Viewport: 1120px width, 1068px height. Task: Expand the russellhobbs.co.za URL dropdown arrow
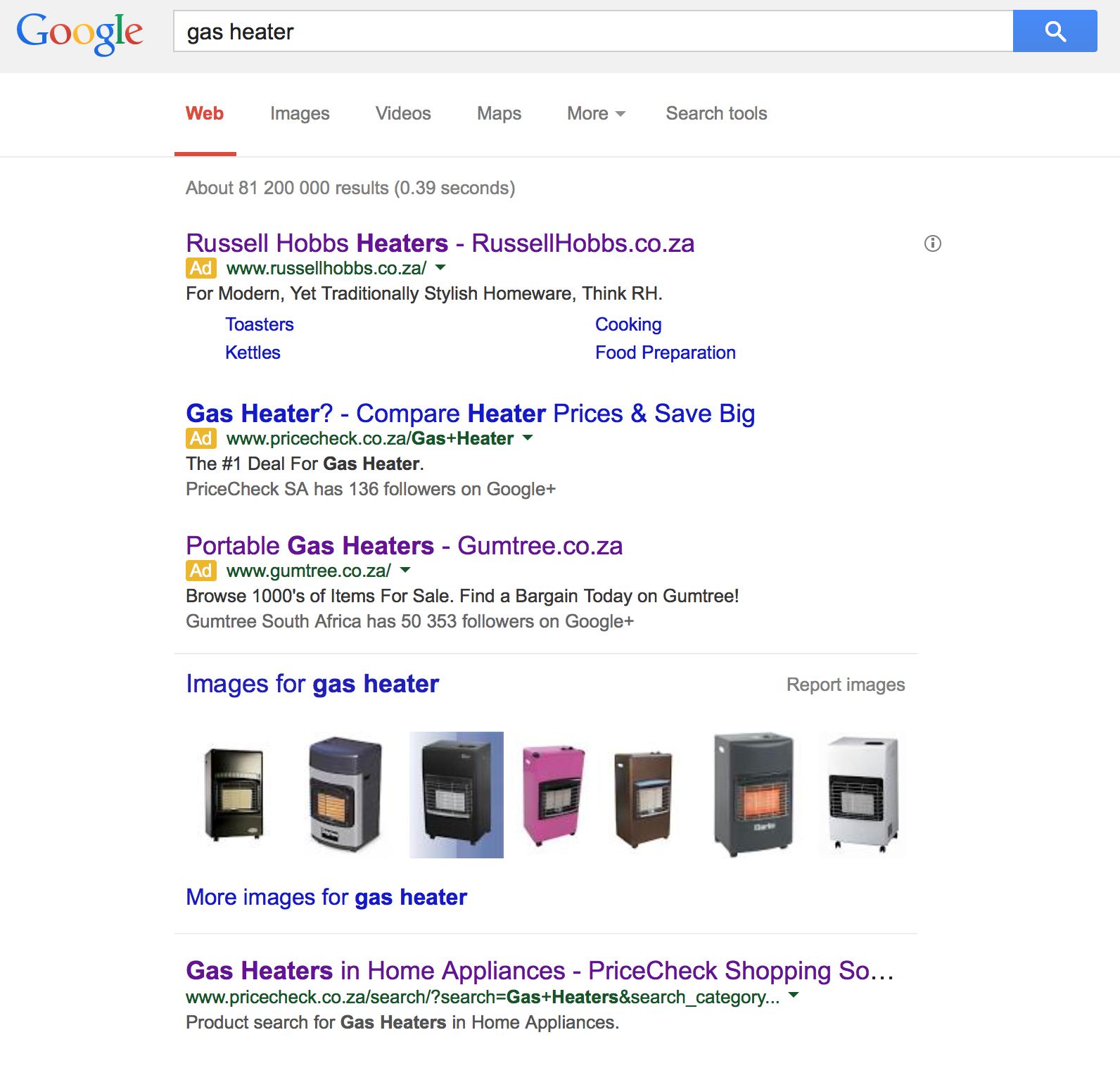440,267
